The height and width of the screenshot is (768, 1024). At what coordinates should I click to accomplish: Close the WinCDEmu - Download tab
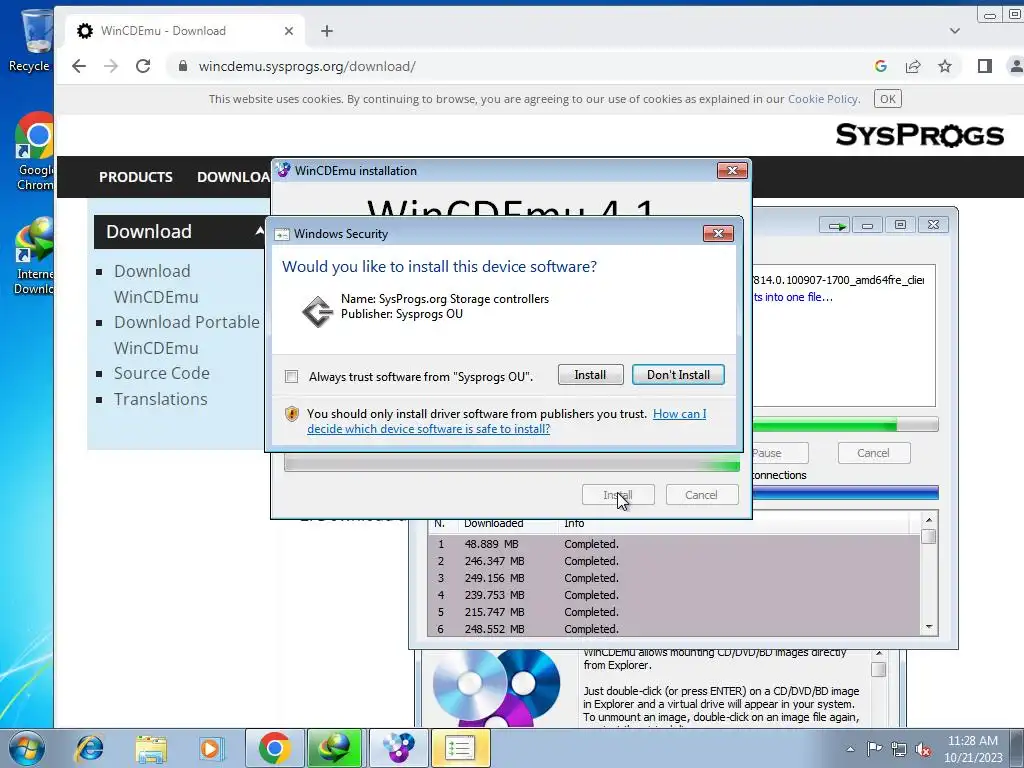coord(289,31)
